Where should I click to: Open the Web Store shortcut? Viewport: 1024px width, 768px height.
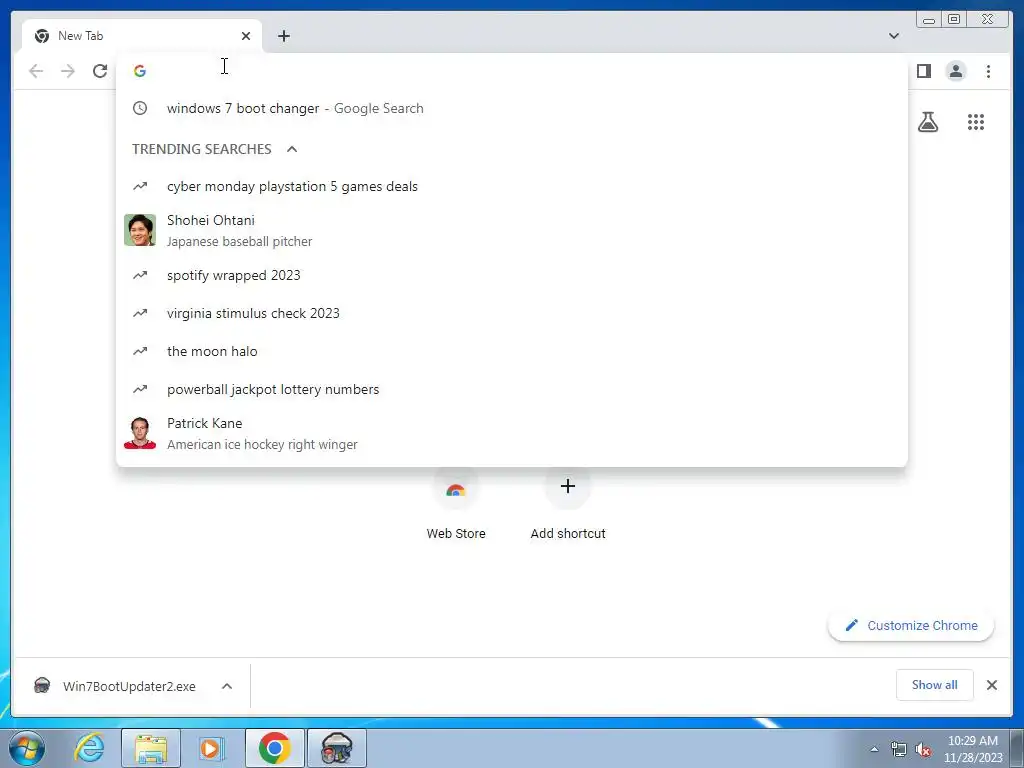coord(456,505)
